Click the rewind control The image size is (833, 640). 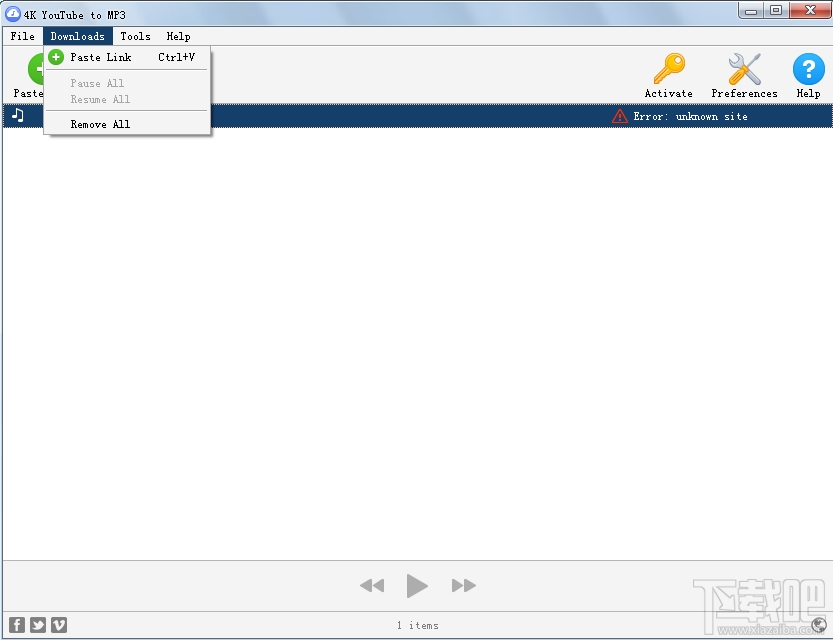point(372,586)
